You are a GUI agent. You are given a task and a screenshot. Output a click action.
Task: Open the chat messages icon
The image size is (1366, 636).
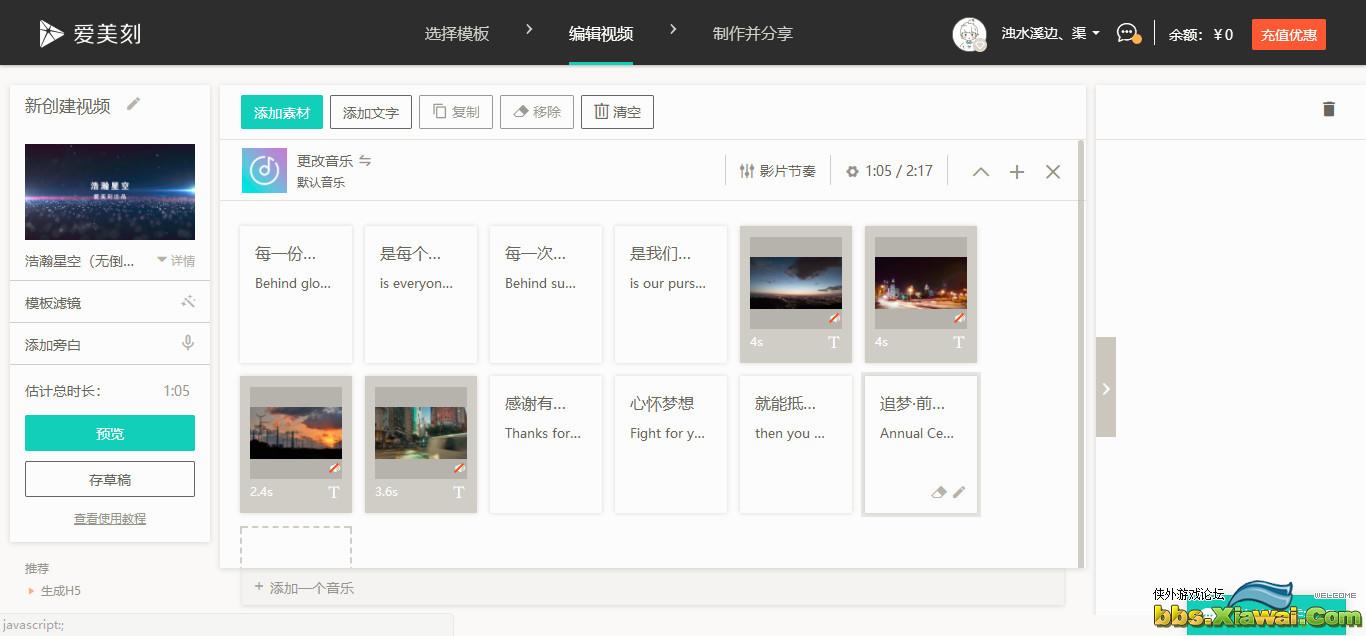(x=1127, y=34)
